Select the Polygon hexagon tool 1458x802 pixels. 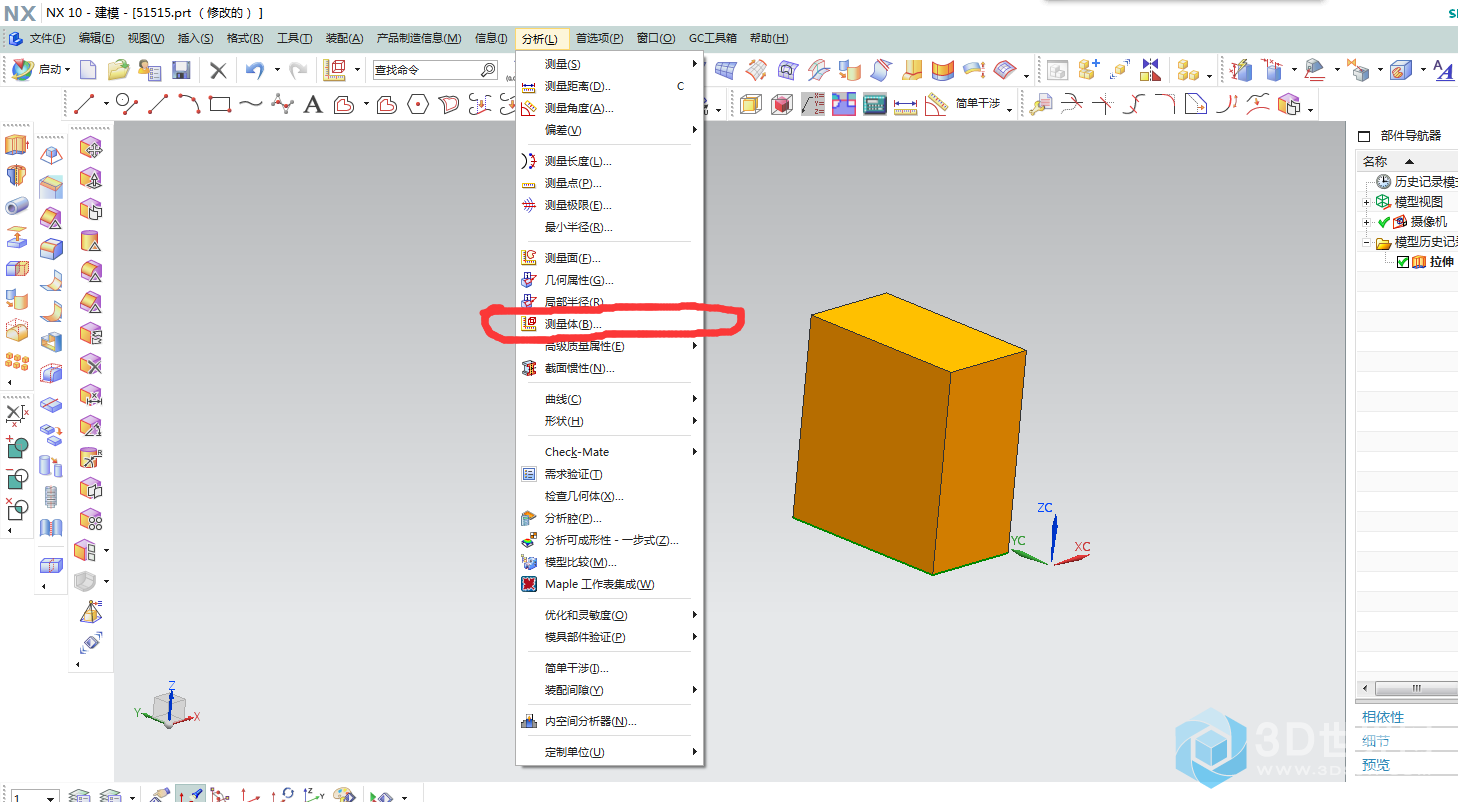418,103
